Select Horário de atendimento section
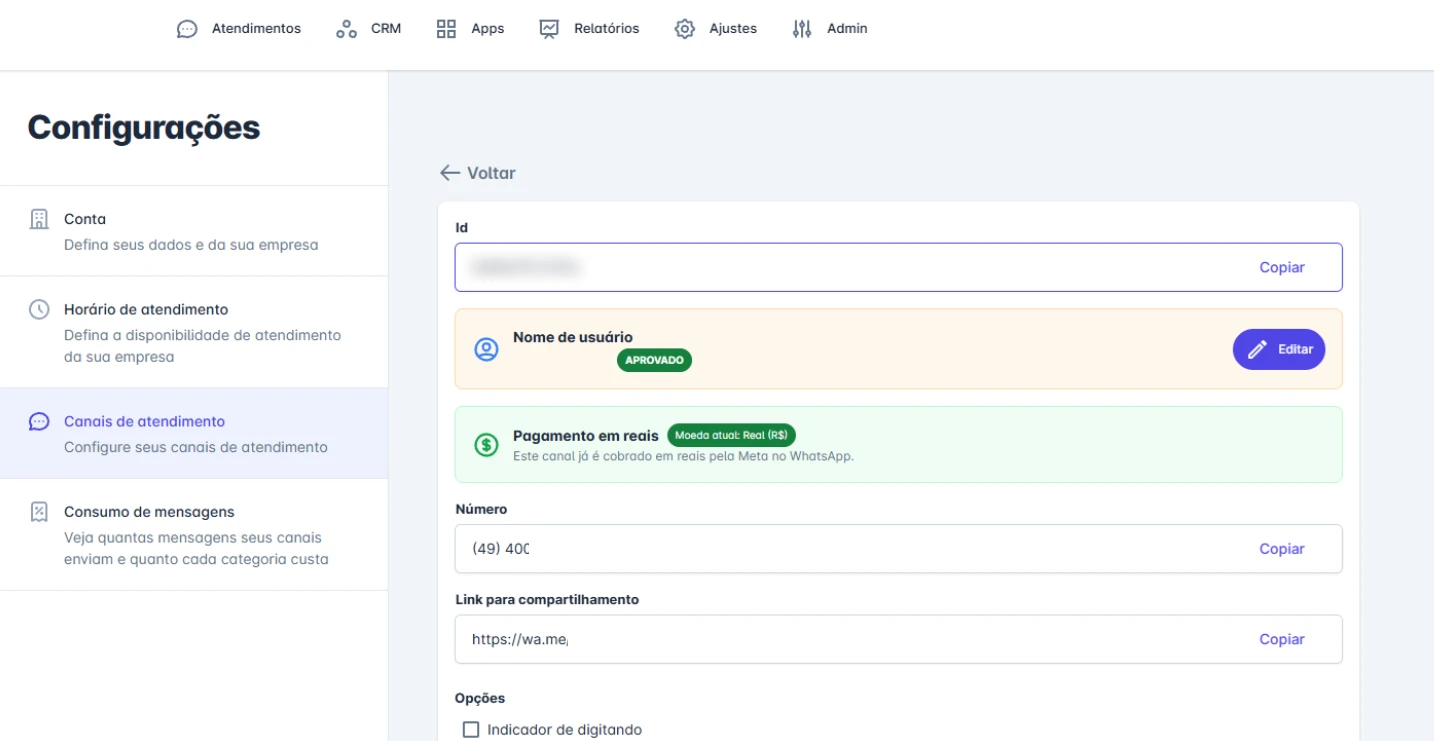Screen dimensions: 1434x741 pos(194,332)
